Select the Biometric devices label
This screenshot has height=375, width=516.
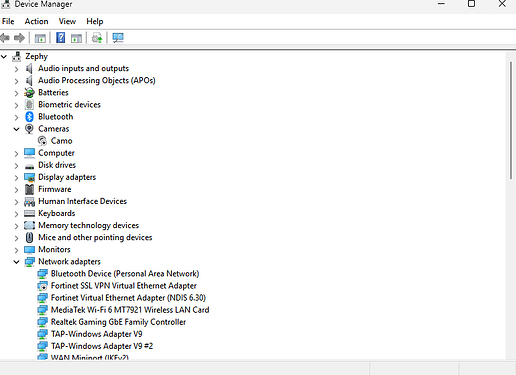pos(69,105)
